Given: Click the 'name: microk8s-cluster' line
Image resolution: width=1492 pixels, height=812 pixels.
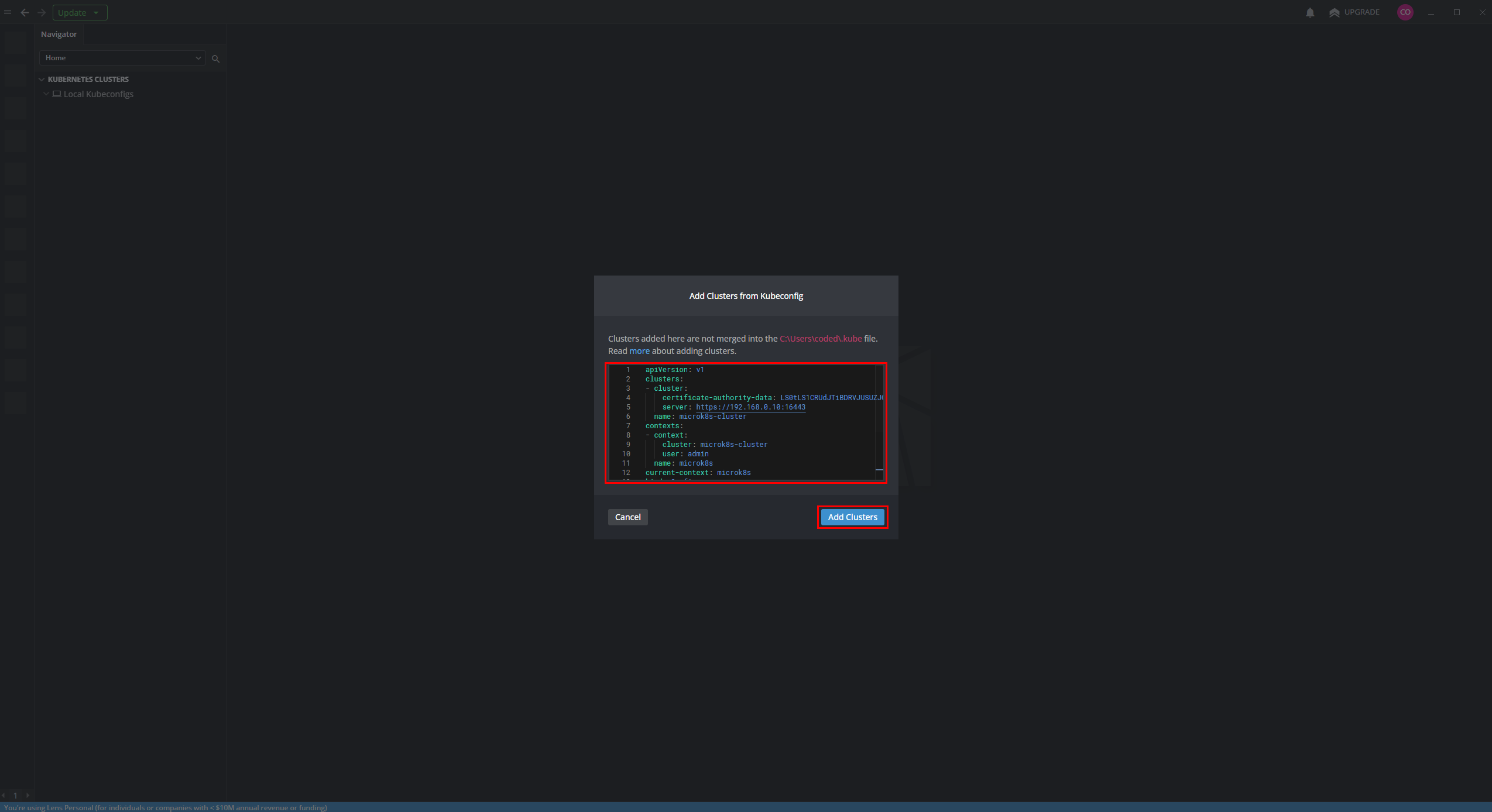Looking at the screenshot, I should (x=700, y=417).
